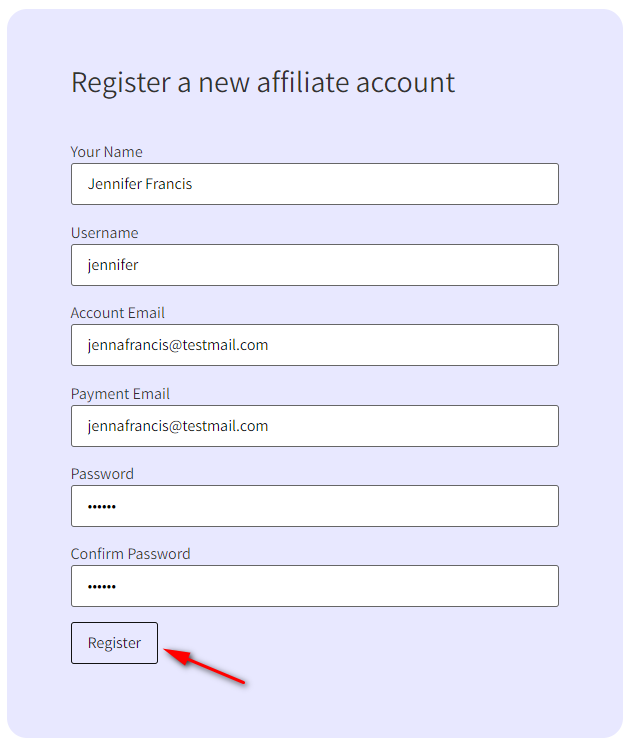
Task: Click the 'Account Email' label
Action: pos(117,313)
